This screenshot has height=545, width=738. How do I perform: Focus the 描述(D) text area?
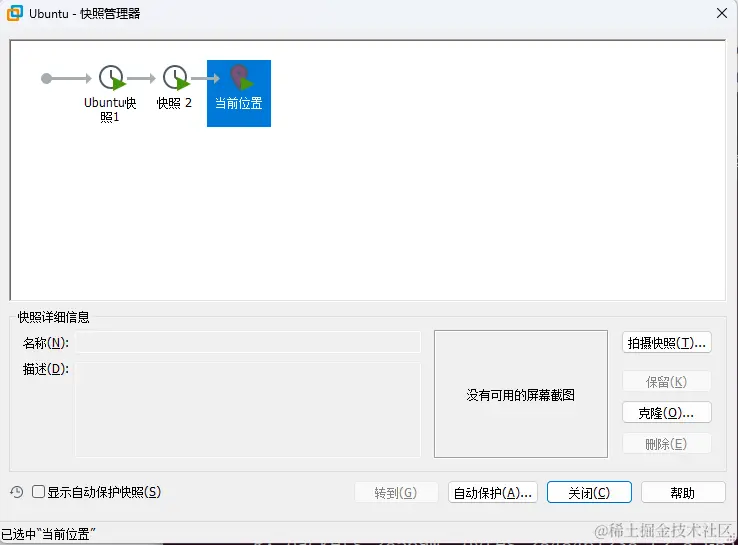[x=248, y=409]
